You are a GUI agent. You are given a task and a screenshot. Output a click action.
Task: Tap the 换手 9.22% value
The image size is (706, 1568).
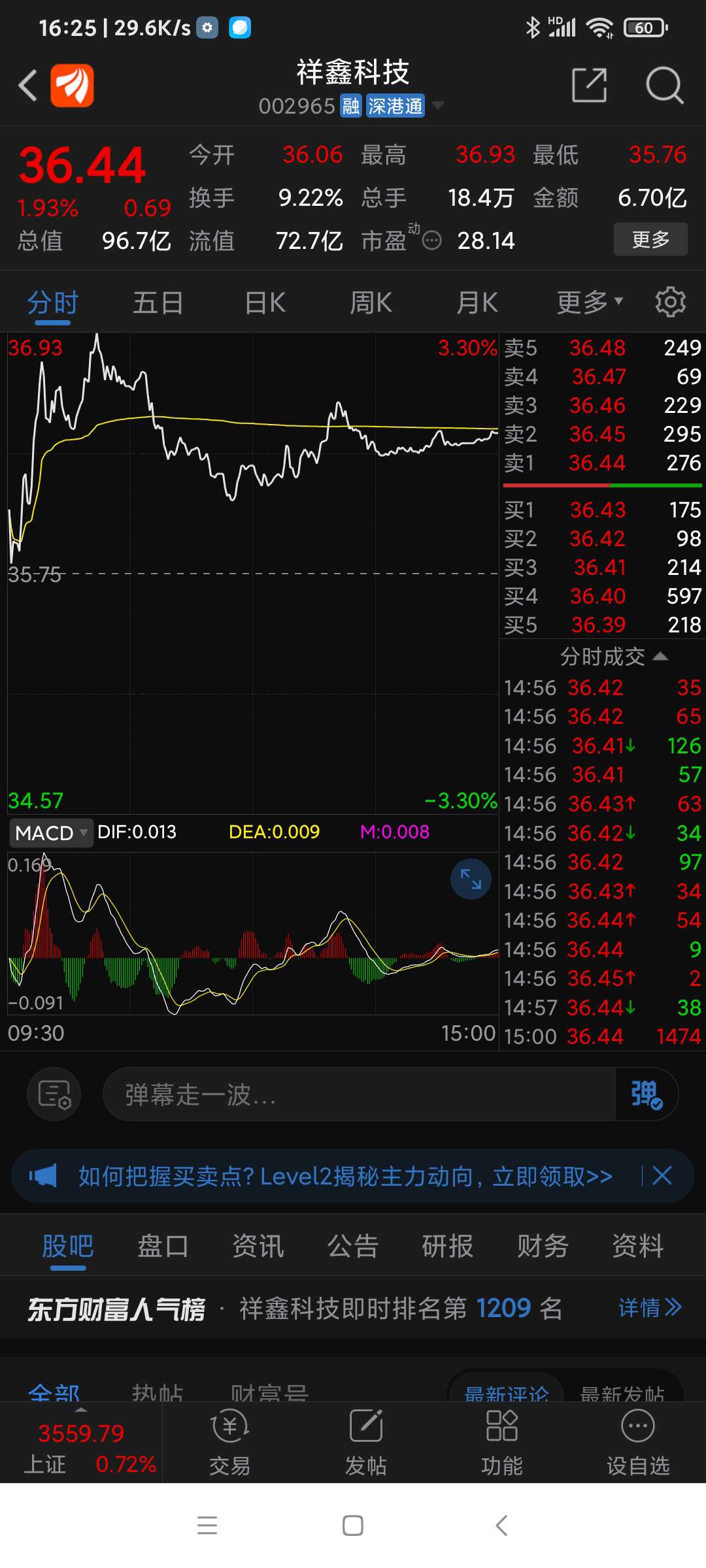pos(311,198)
